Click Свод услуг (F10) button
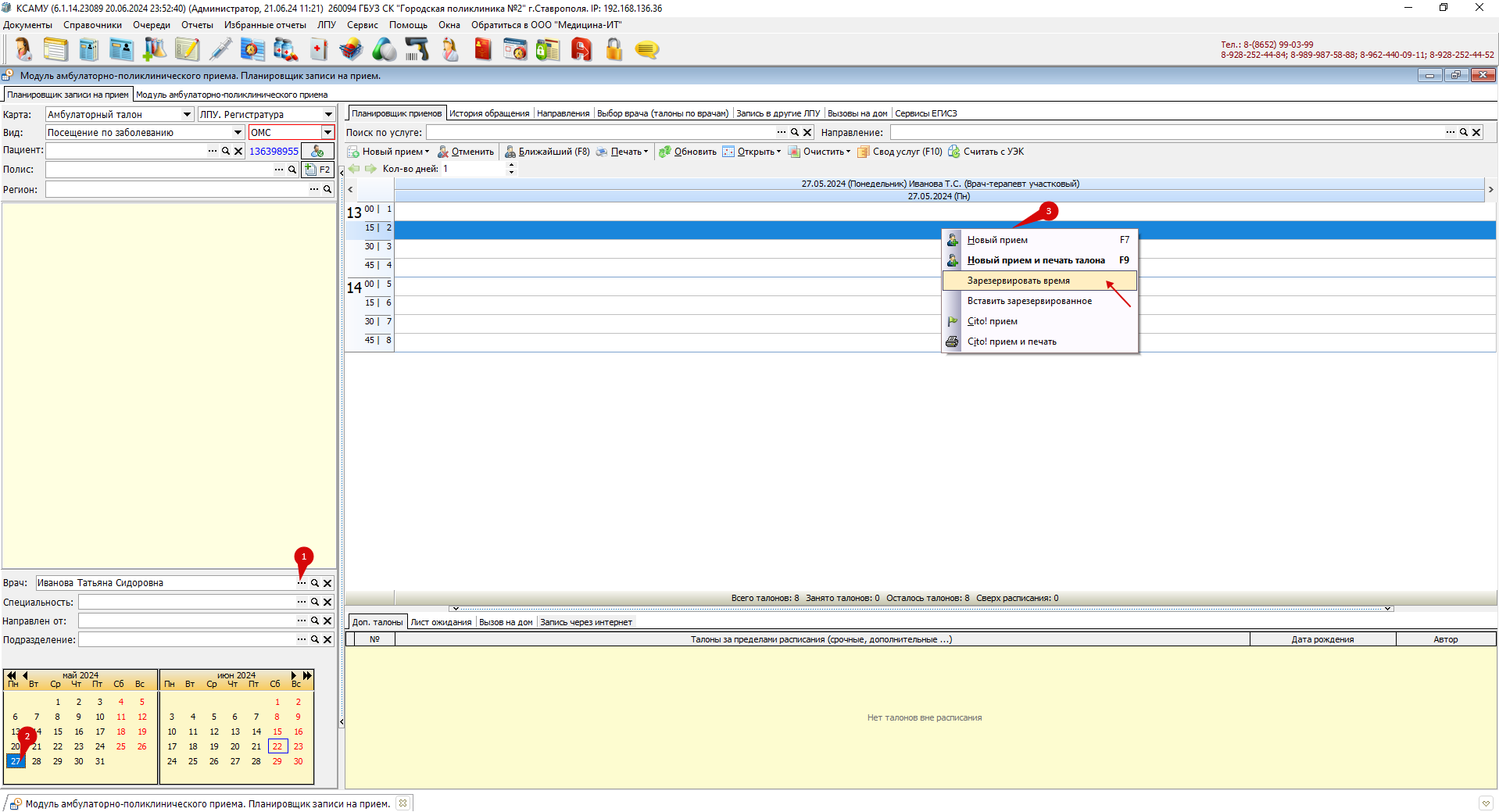 900,152
